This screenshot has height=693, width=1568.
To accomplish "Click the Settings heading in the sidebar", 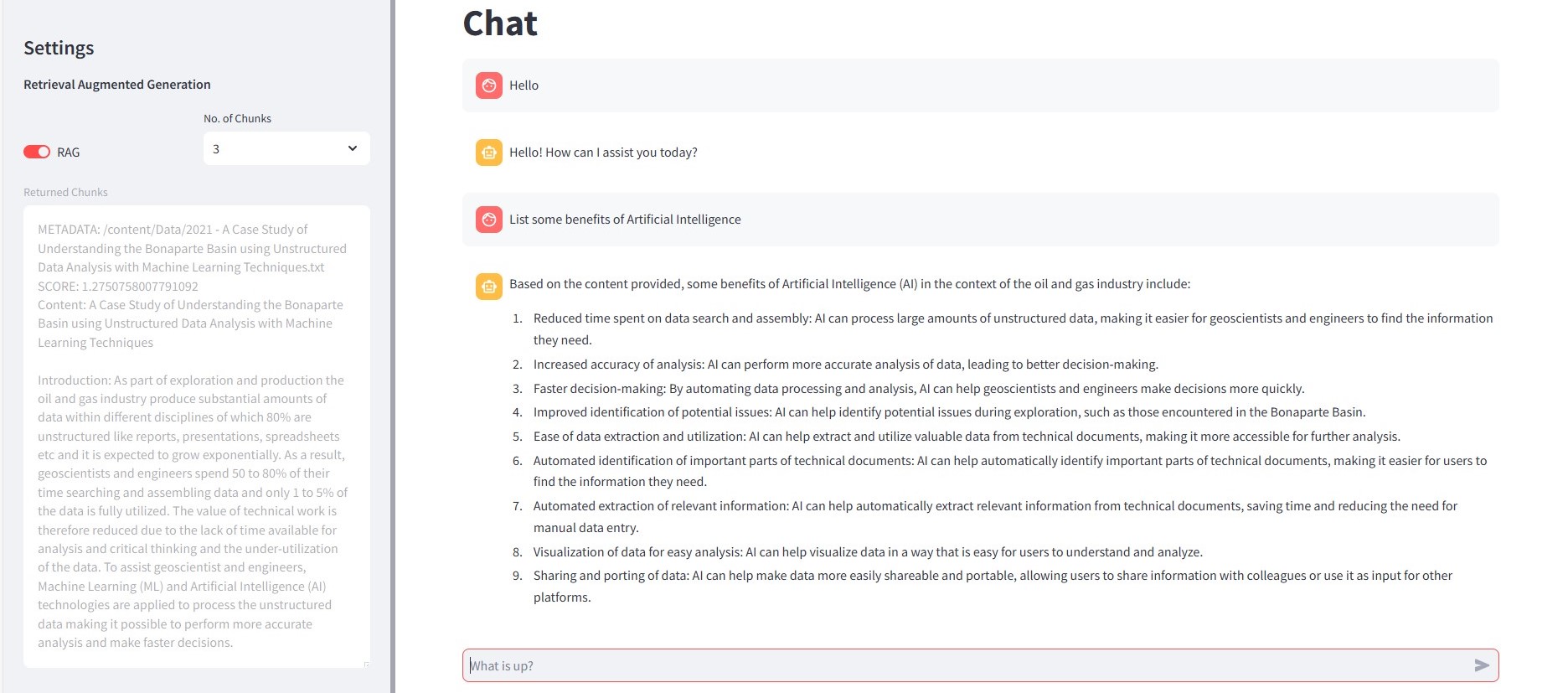I will coord(59,48).
